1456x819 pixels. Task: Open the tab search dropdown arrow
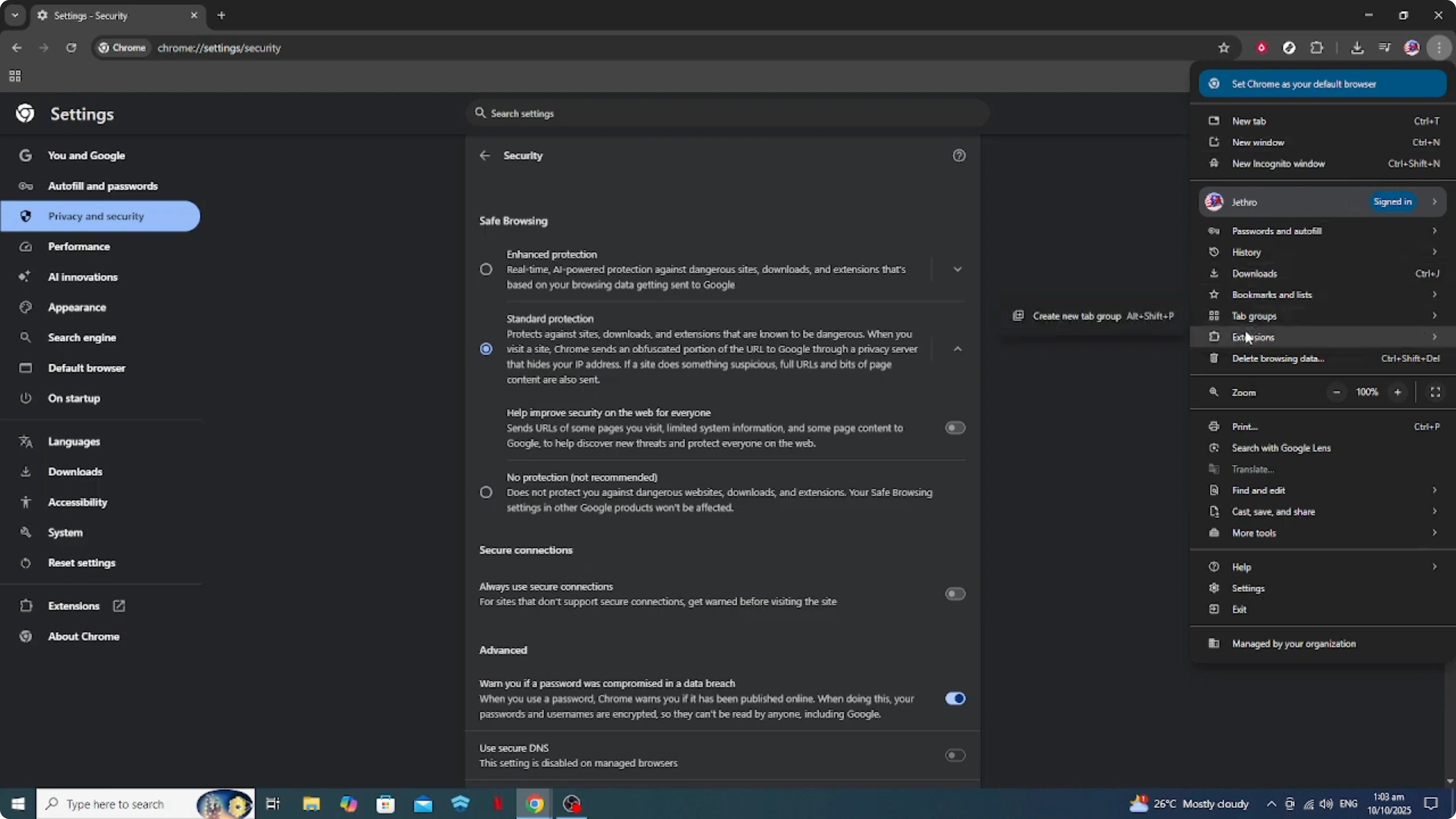tap(15, 15)
